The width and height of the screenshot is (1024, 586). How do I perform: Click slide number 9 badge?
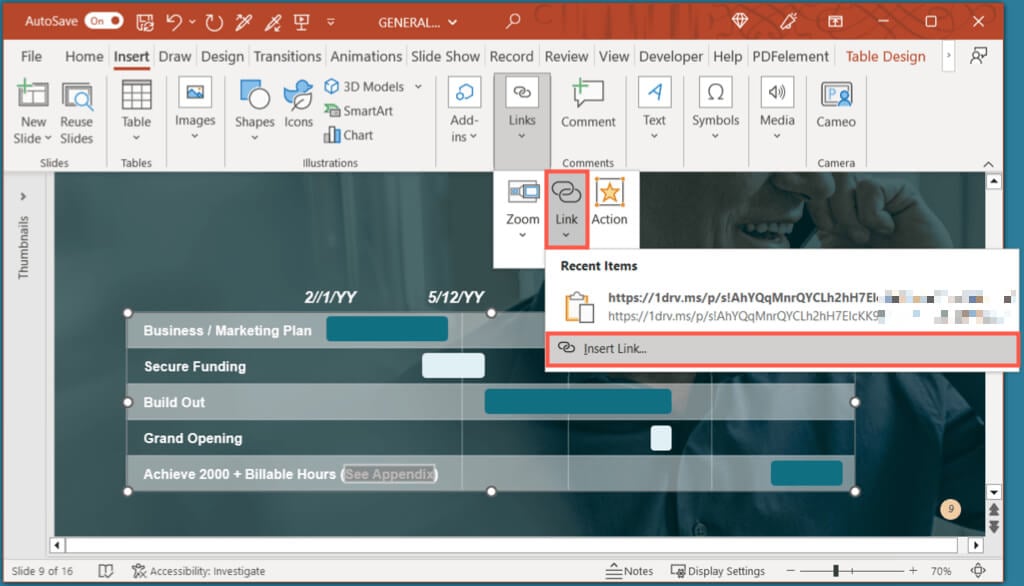(x=950, y=509)
